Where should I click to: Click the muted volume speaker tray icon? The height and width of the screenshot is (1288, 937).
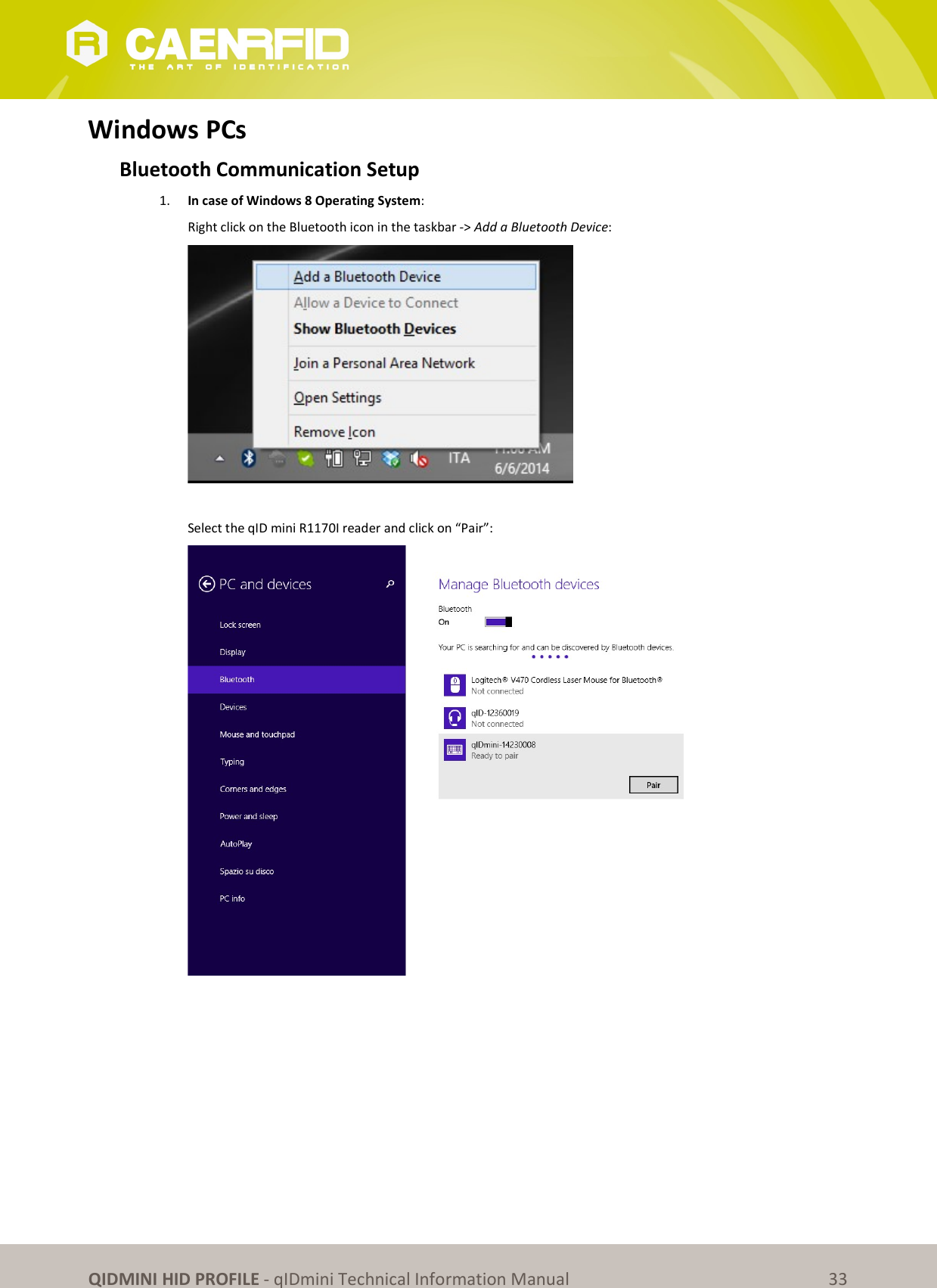tap(419, 458)
